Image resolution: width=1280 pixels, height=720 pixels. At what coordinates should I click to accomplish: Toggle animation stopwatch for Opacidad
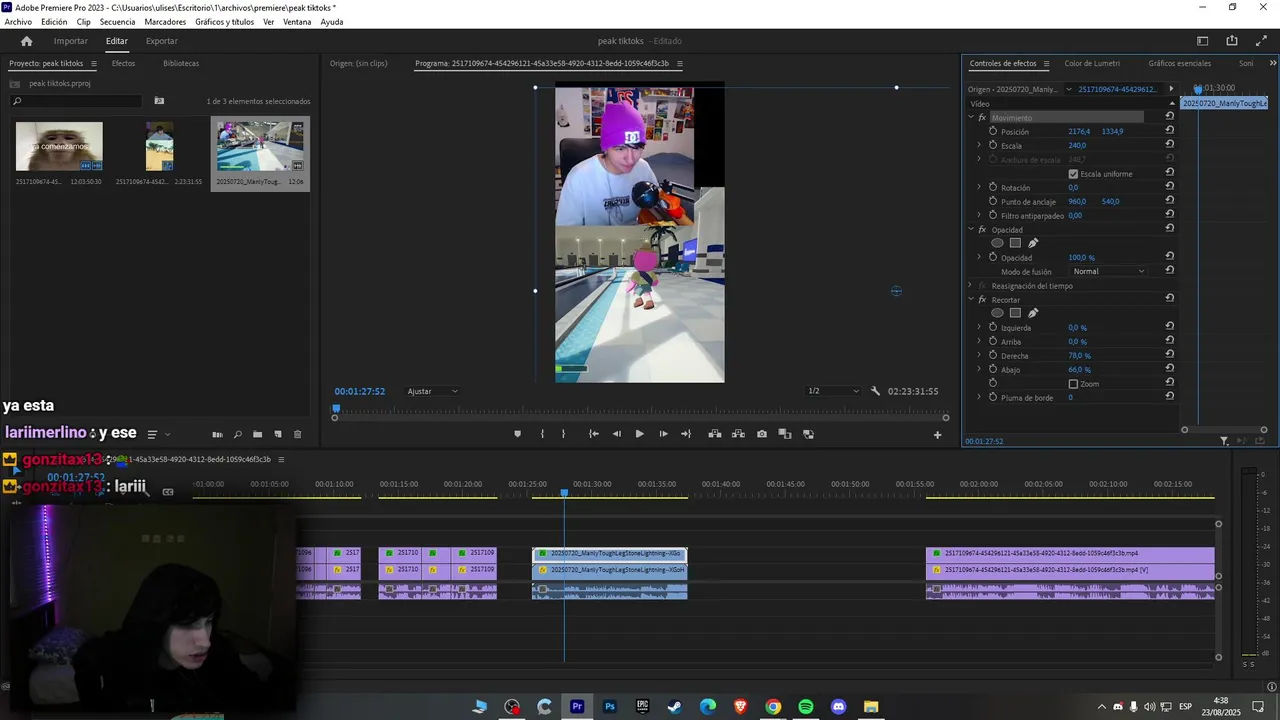[x=993, y=257]
